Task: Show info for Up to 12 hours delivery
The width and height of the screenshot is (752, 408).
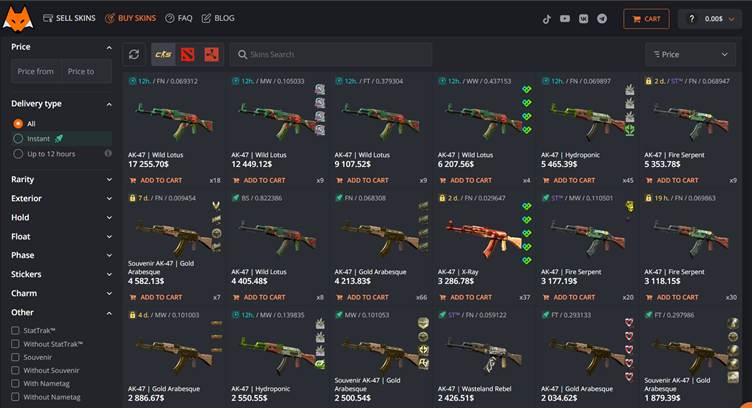Action: click(108, 154)
